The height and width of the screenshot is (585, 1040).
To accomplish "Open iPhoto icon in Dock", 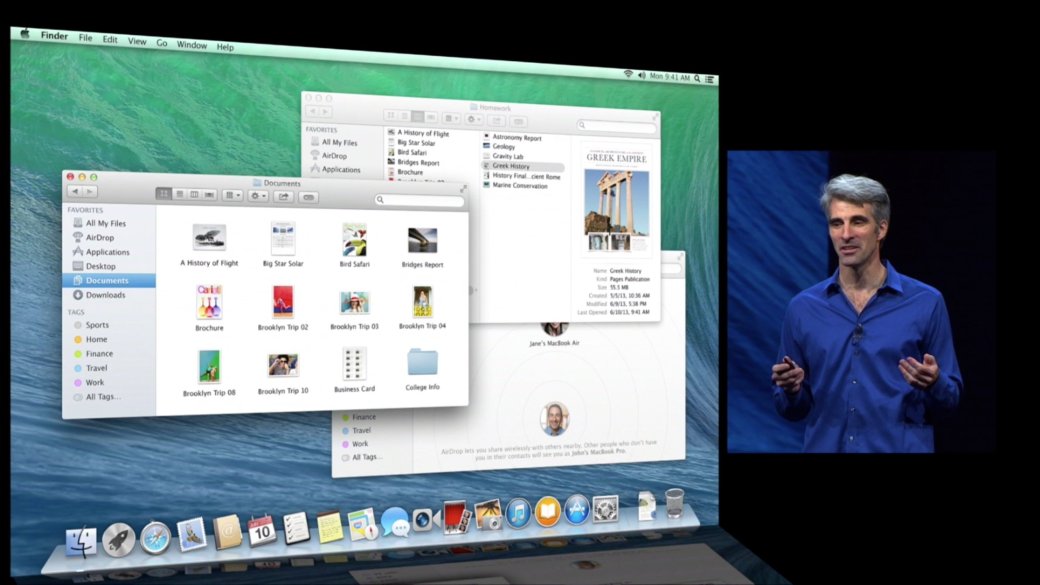I will click(488, 515).
